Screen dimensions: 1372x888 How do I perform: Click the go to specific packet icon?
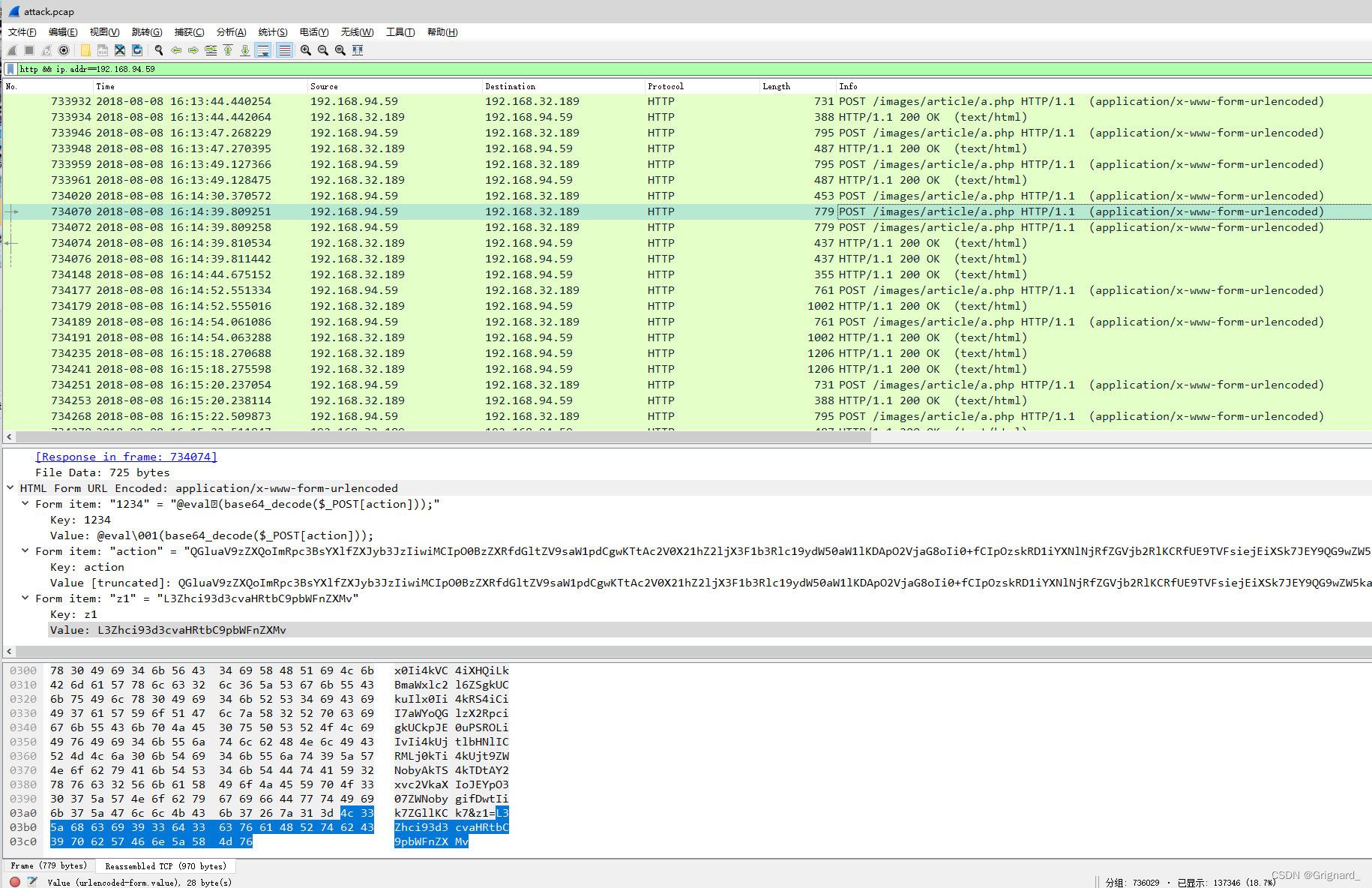[x=211, y=50]
